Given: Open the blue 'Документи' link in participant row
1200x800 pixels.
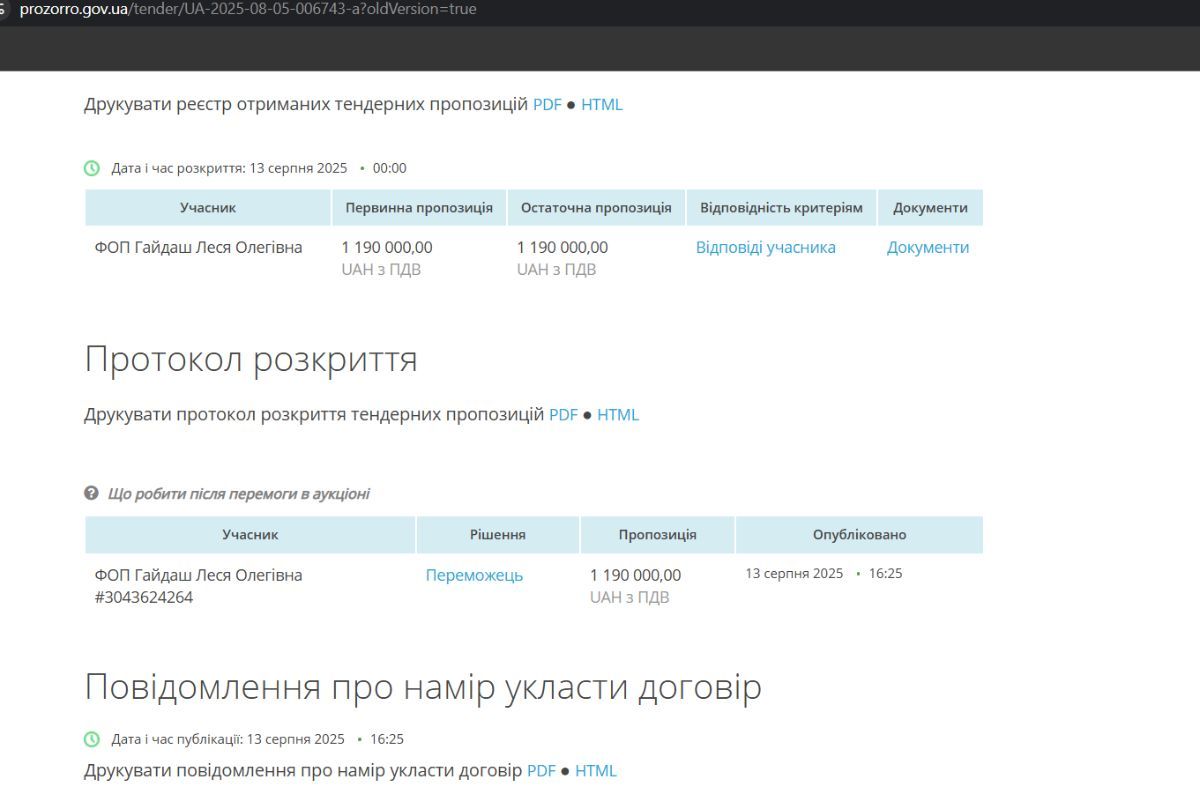Looking at the screenshot, I should click(x=928, y=248).
